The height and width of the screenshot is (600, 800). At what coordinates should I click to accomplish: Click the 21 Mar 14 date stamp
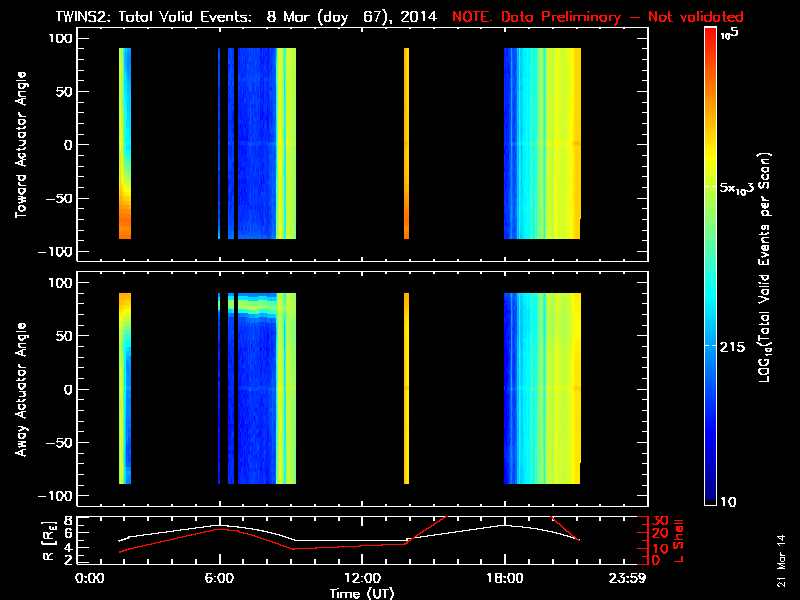(781, 566)
